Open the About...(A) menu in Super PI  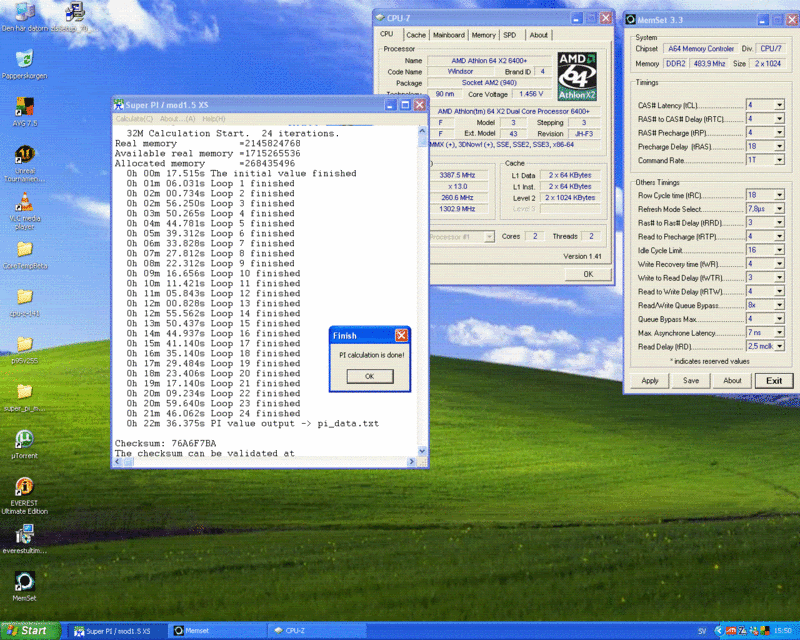point(177,119)
